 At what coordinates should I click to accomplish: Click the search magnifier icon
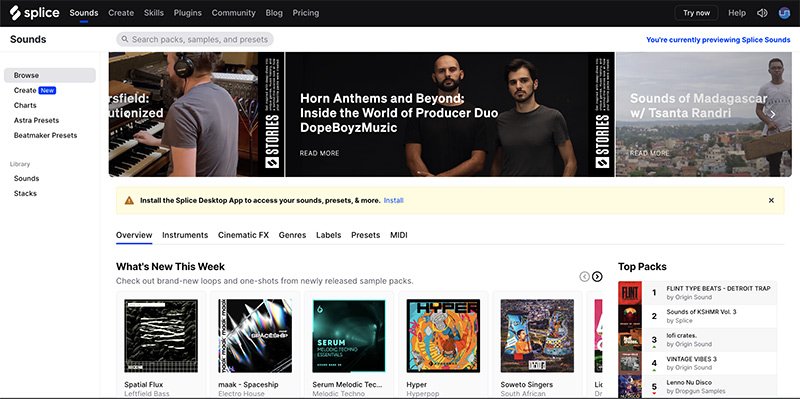[x=125, y=39]
